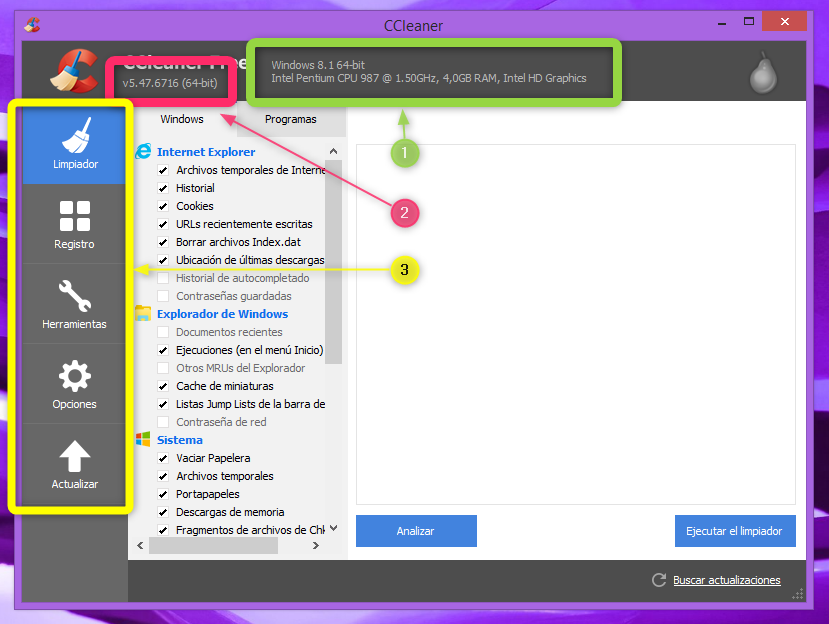This screenshot has height=624, width=829.
Task: Enable Documentos recientes checkbox
Action: (x=163, y=332)
